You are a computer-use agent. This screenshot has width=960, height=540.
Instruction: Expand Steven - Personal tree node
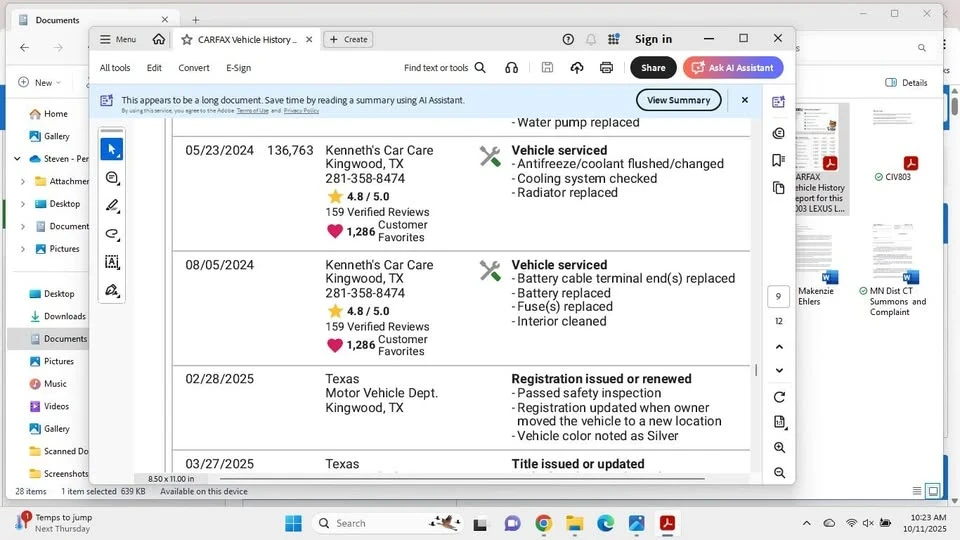pos(17,159)
